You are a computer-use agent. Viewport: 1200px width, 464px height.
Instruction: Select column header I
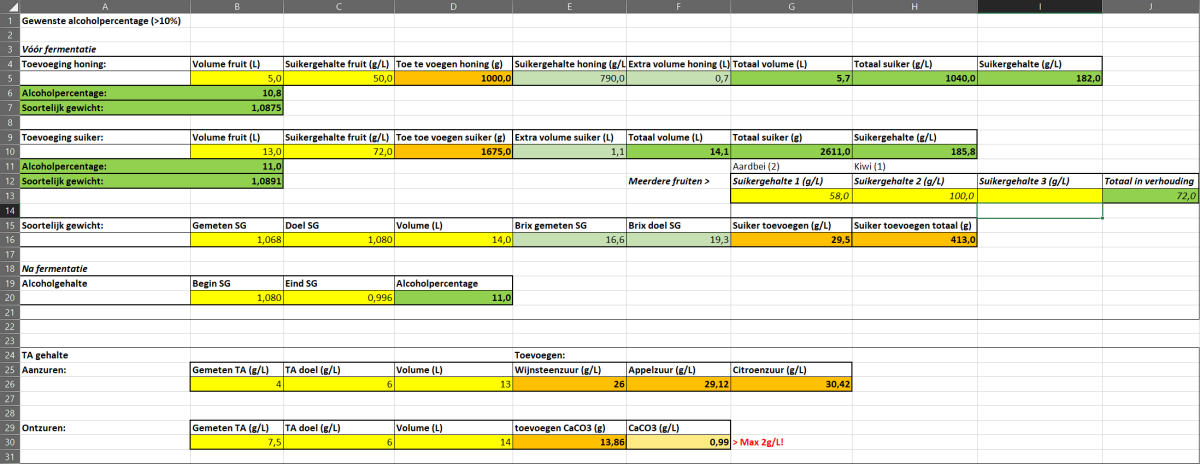pos(1039,6)
